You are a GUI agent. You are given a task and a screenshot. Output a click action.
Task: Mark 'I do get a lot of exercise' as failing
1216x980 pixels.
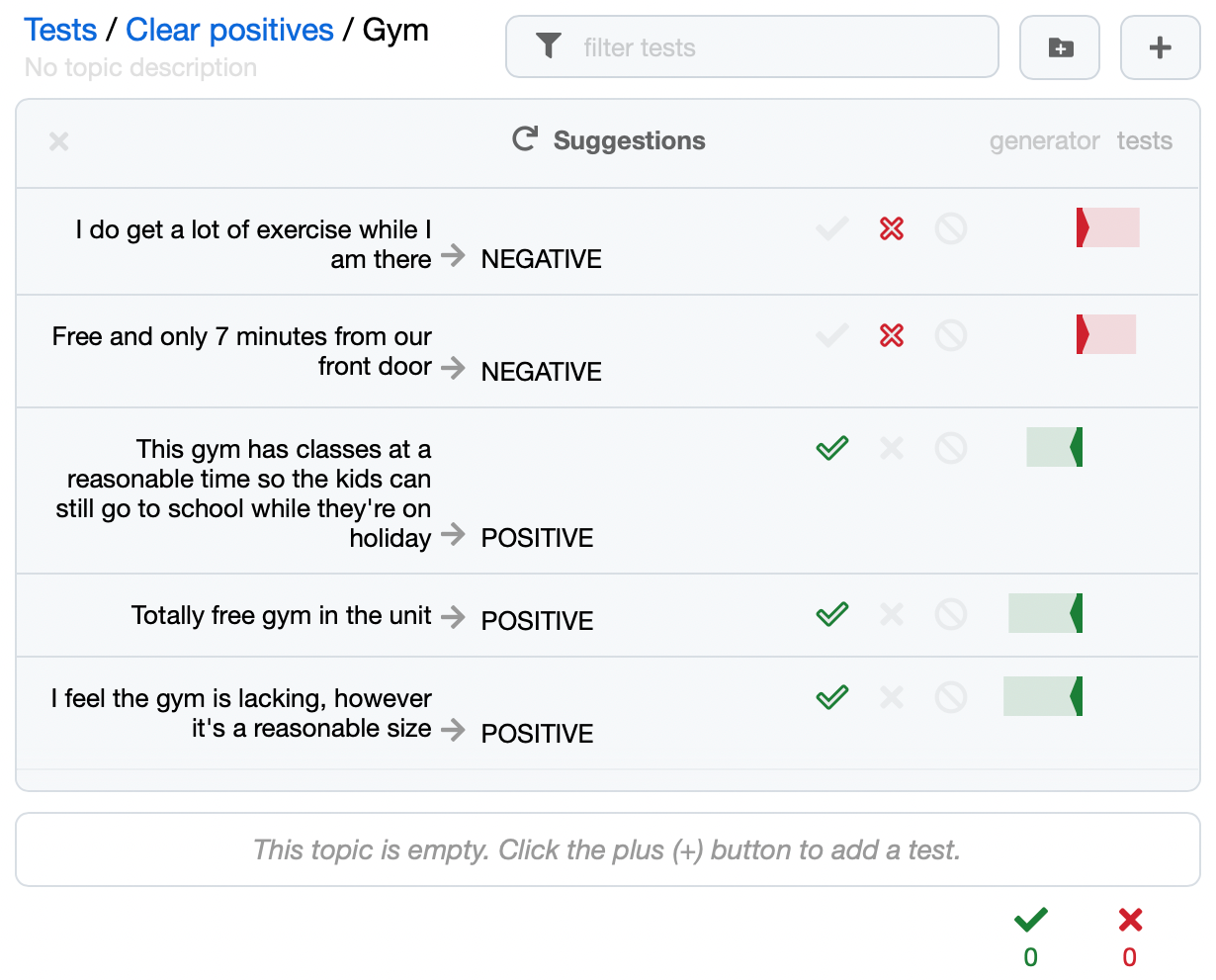(892, 229)
